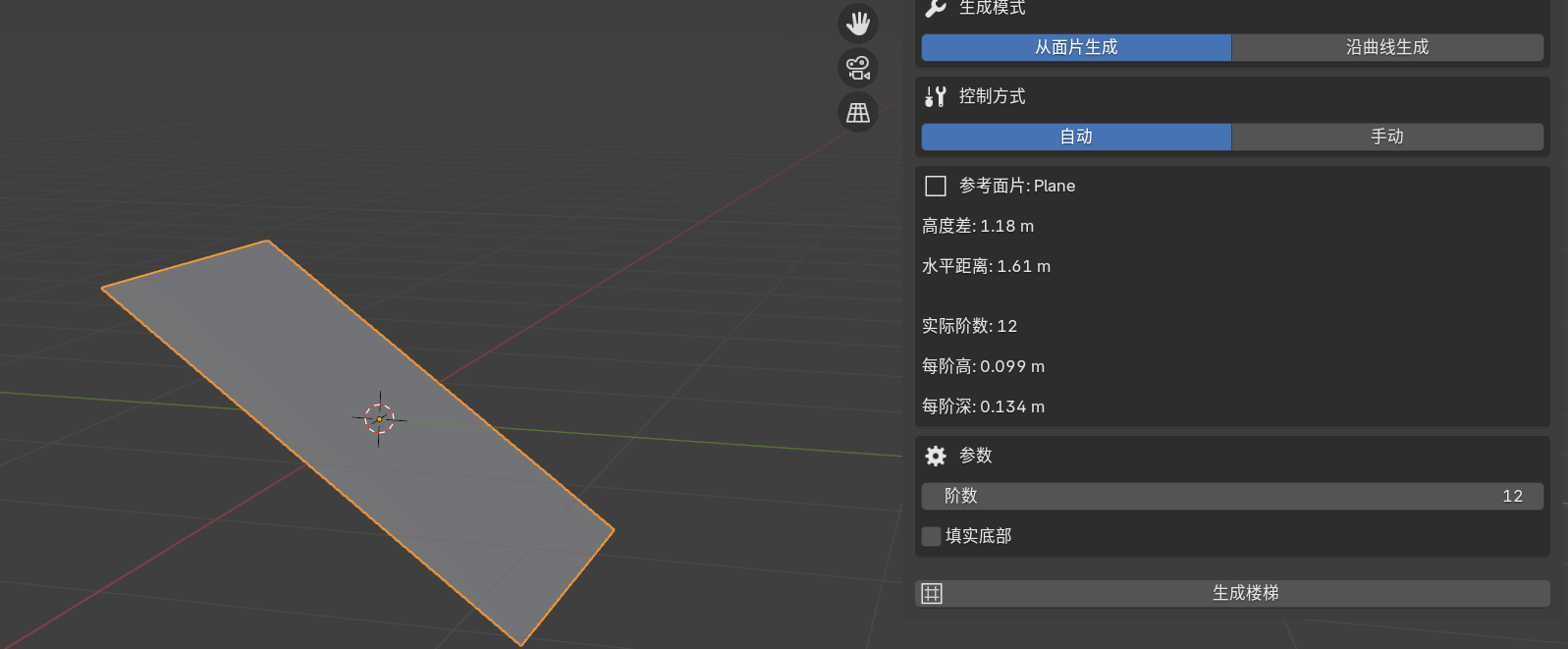Screen dimensions: 1568x649
Task: Click the grid icon on 生成楼梯 button
Action: click(x=932, y=593)
